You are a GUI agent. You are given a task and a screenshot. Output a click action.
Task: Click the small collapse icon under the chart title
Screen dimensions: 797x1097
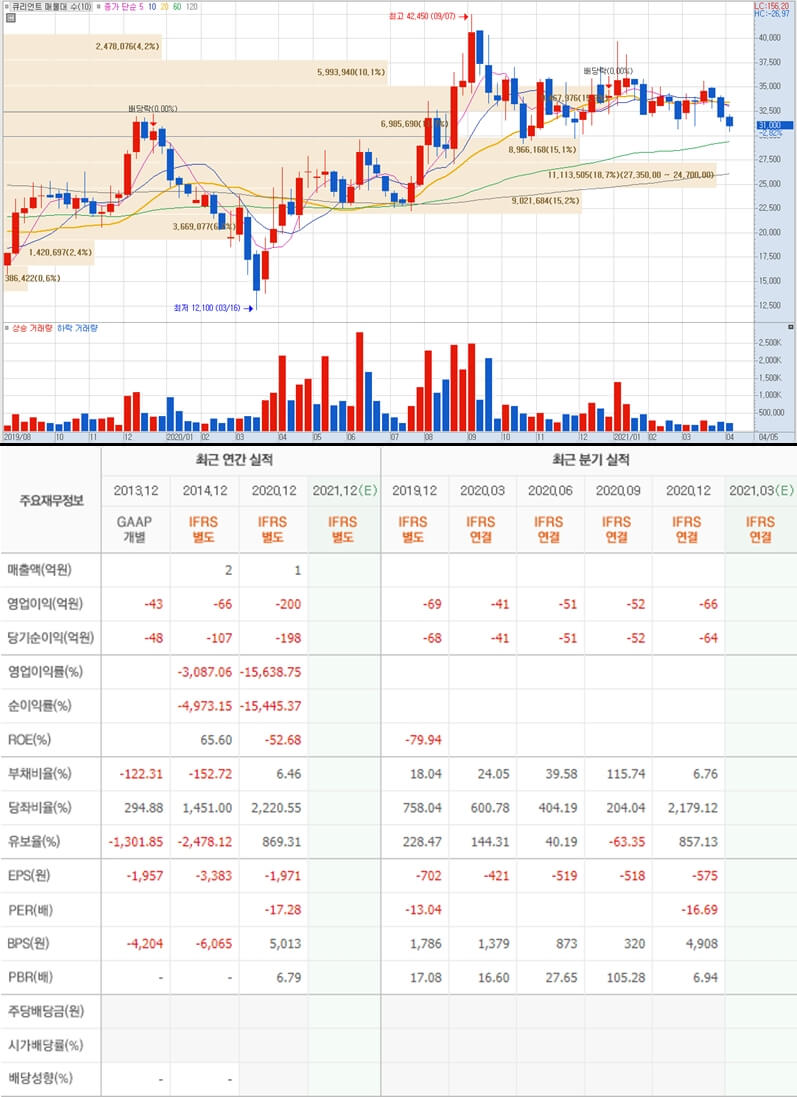pos(10,18)
